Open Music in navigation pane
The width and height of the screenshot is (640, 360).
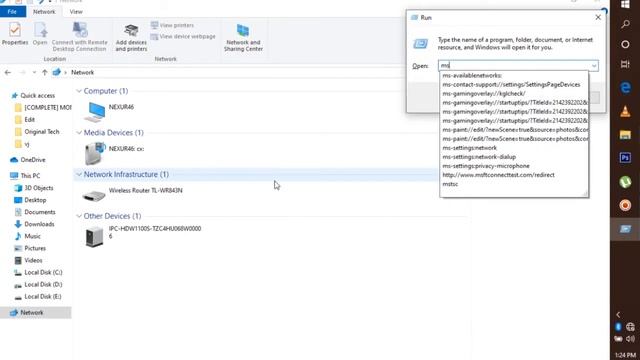[x=28, y=236]
